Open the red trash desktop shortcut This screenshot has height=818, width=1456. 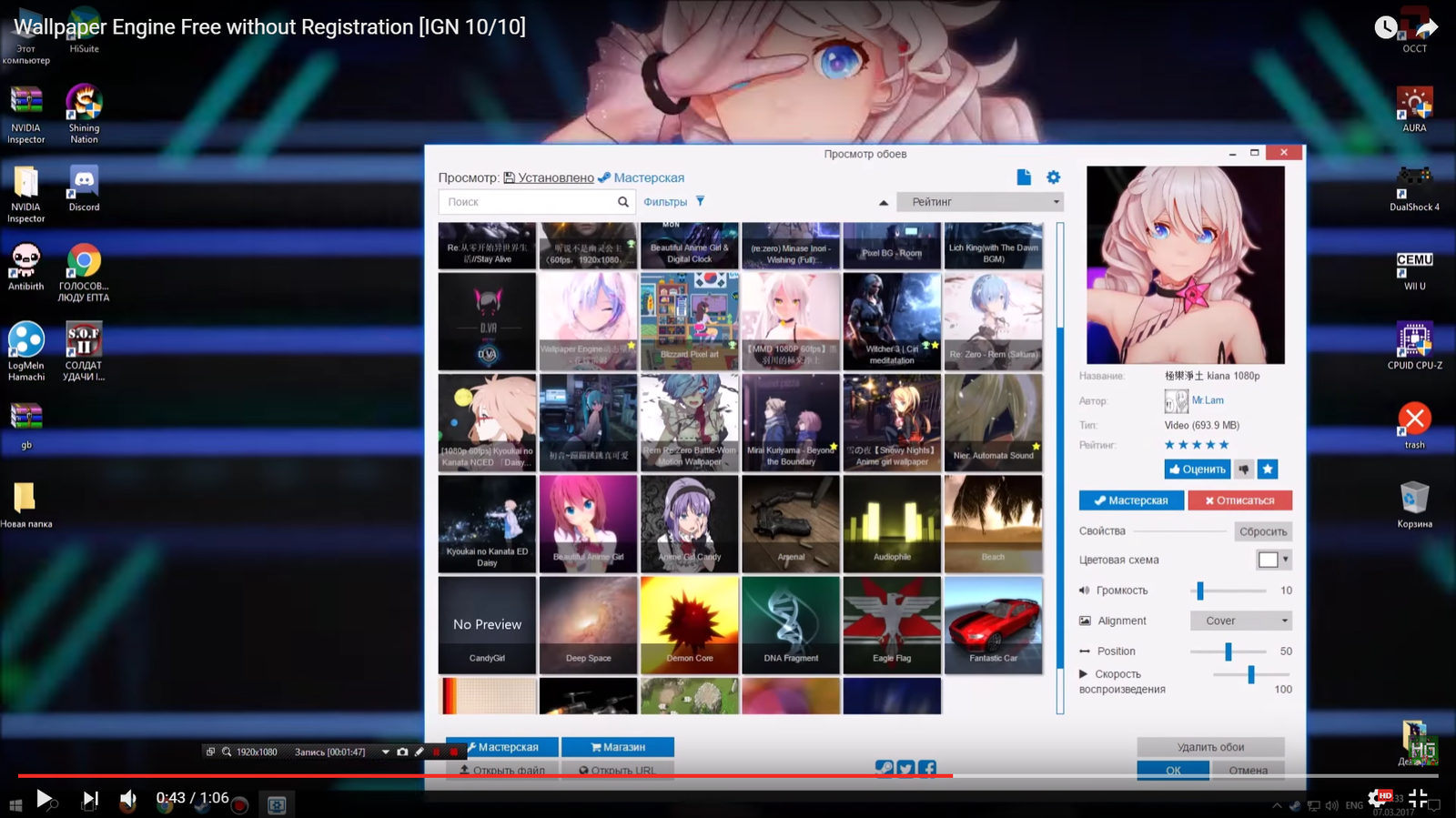click(x=1414, y=426)
